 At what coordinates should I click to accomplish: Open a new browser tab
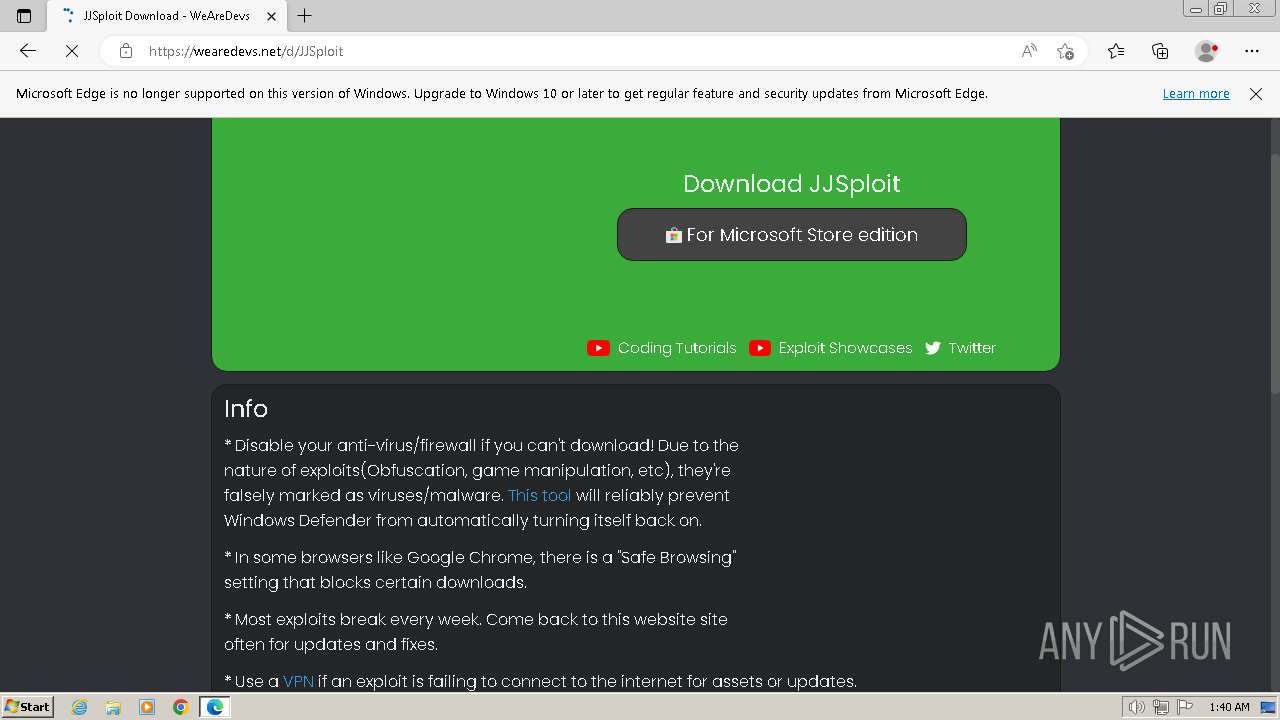[x=305, y=16]
